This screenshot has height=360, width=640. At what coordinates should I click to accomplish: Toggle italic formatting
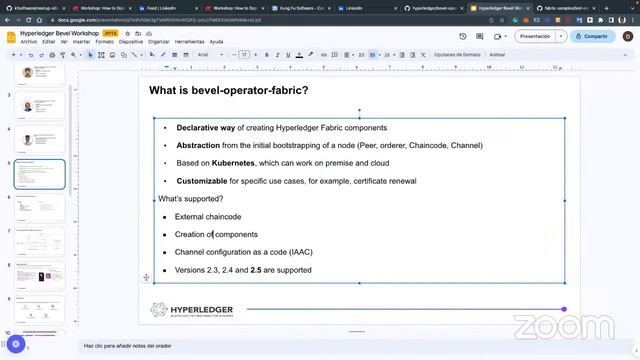(277, 55)
